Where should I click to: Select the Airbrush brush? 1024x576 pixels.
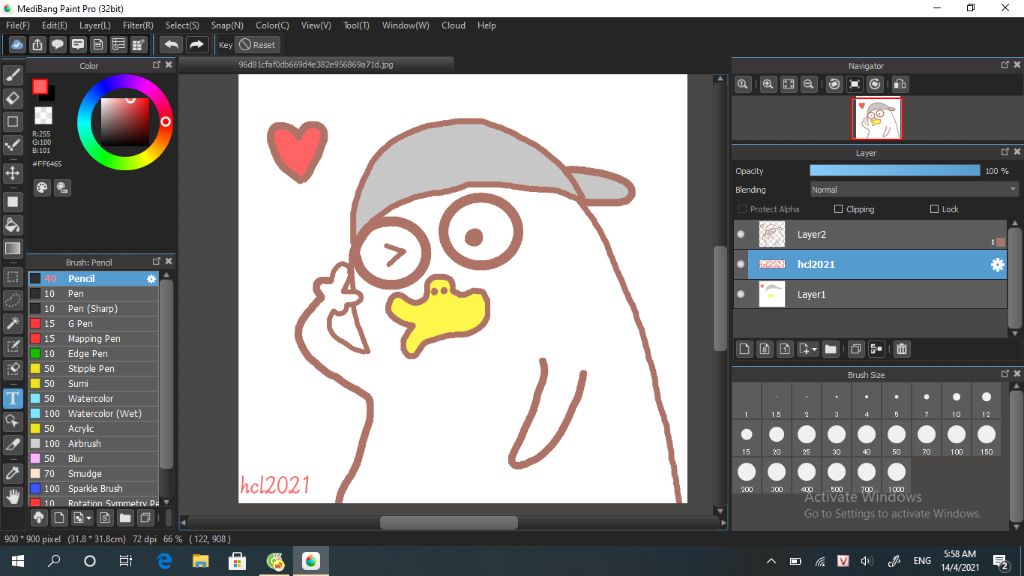point(93,443)
